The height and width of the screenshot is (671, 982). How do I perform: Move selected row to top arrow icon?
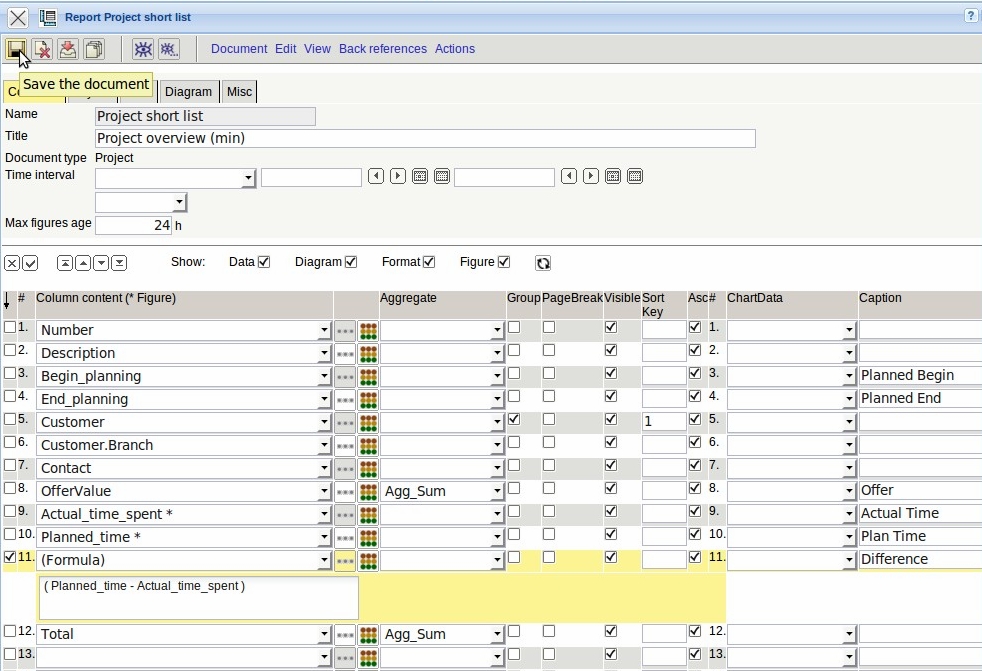coord(65,263)
